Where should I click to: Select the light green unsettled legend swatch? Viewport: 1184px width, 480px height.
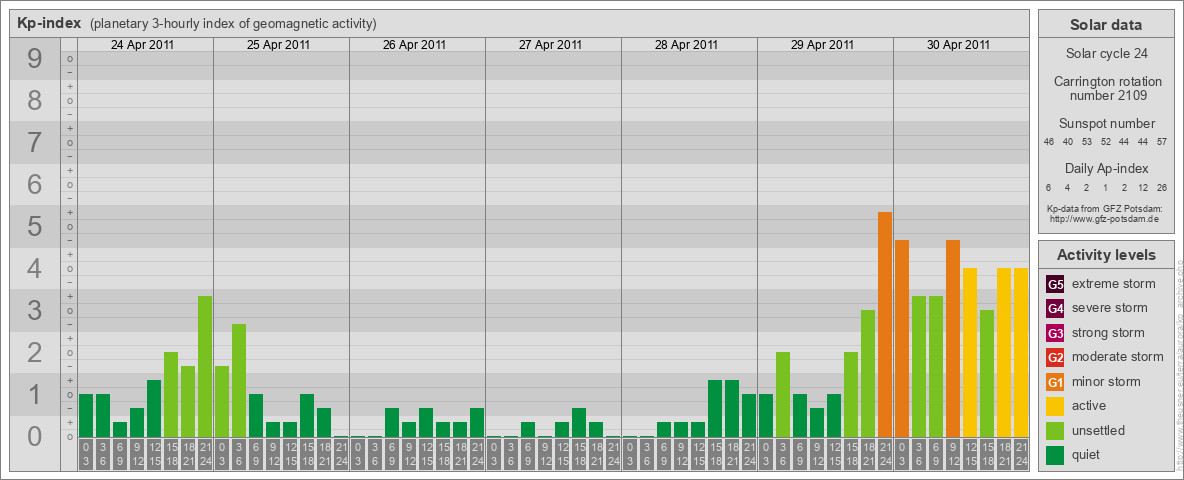1055,430
